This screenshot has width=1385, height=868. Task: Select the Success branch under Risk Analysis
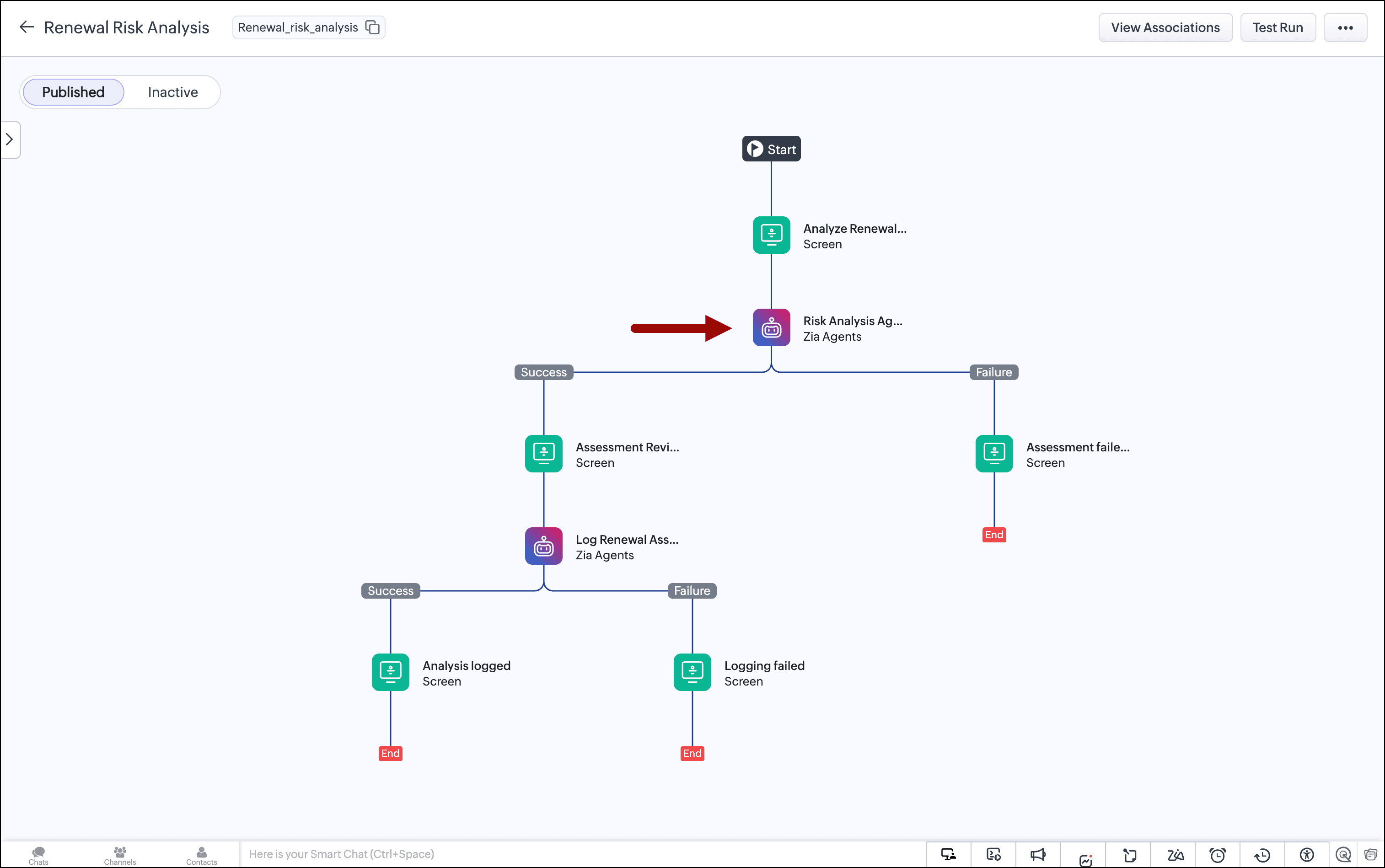(543, 372)
